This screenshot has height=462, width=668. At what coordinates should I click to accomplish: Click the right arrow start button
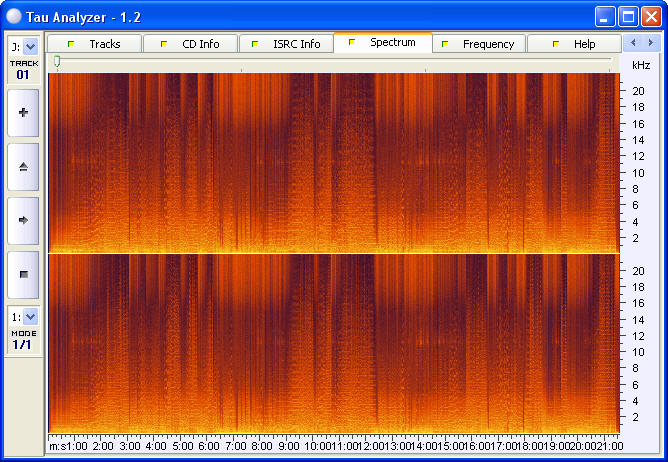(x=23, y=219)
